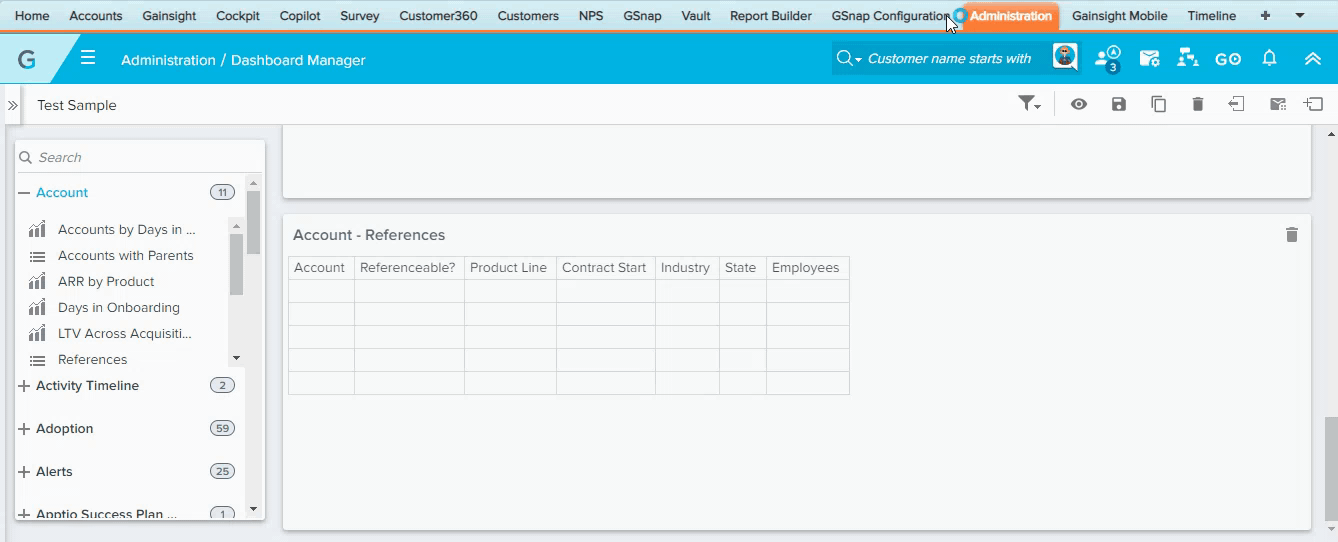Open the mail settings icon in header

pyautogui.click(x=1149, y=59)
